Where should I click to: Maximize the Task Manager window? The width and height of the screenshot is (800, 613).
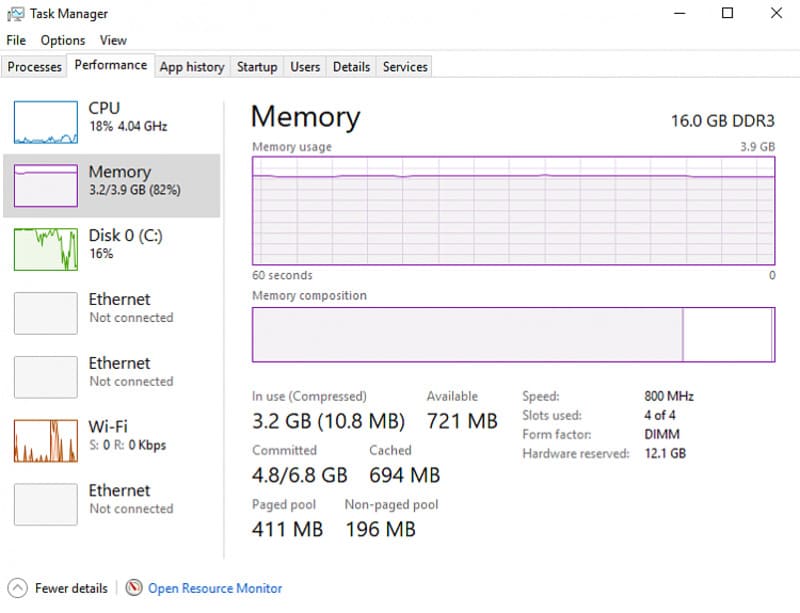point(728,13)
